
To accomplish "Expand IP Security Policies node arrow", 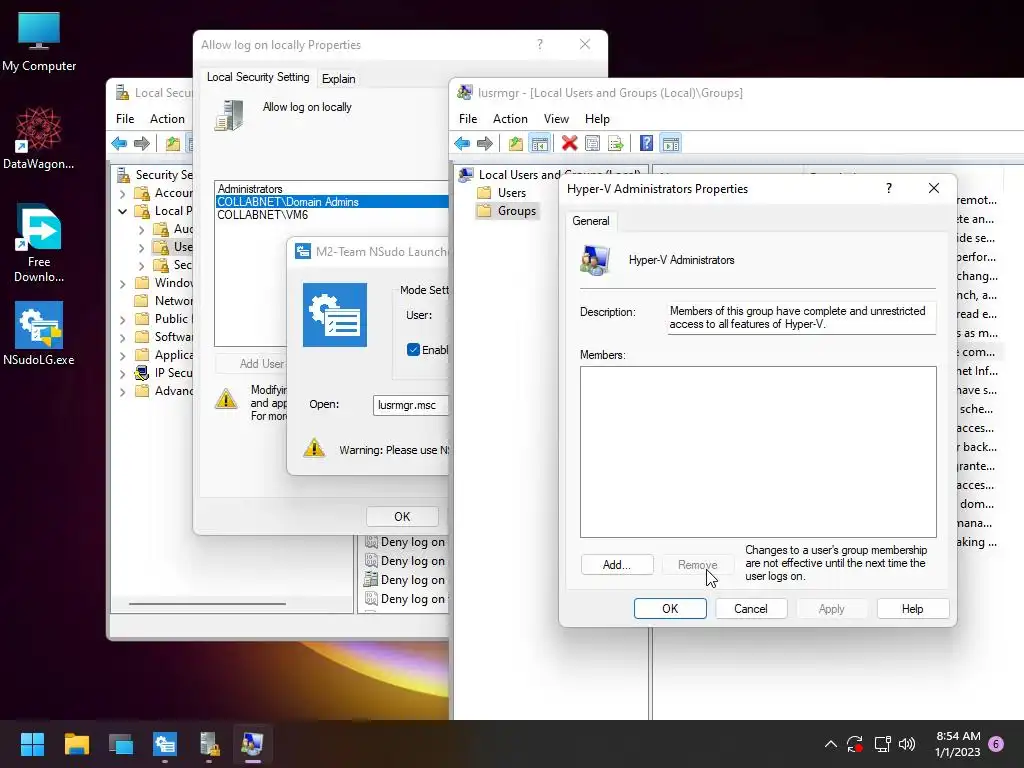I will coord(122,374).
